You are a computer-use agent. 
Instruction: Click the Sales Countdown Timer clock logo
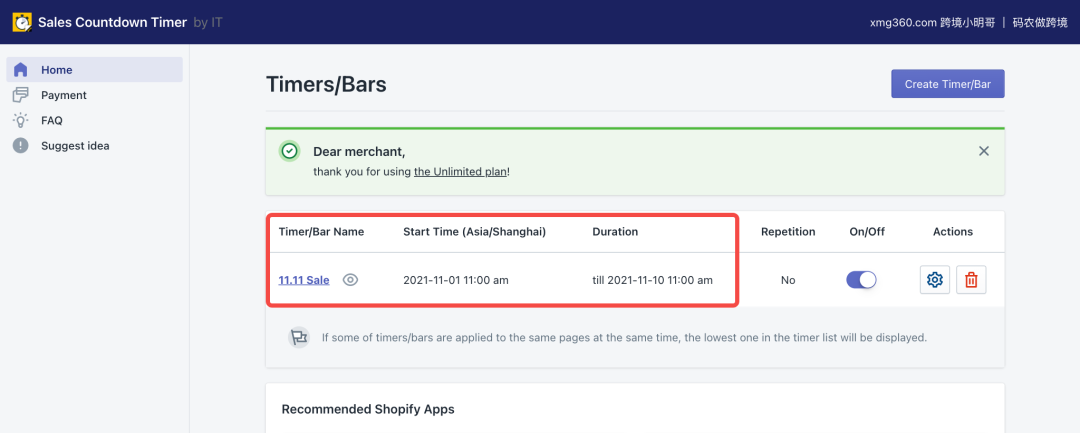(x=23, y=22)
